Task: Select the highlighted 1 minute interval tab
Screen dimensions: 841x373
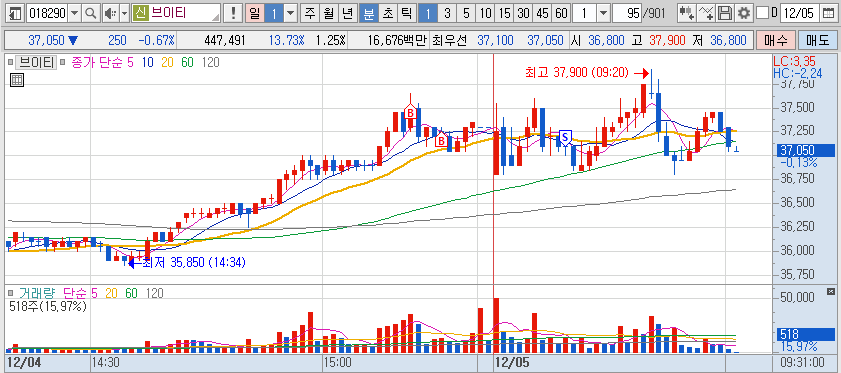Action: pos(428,13)
